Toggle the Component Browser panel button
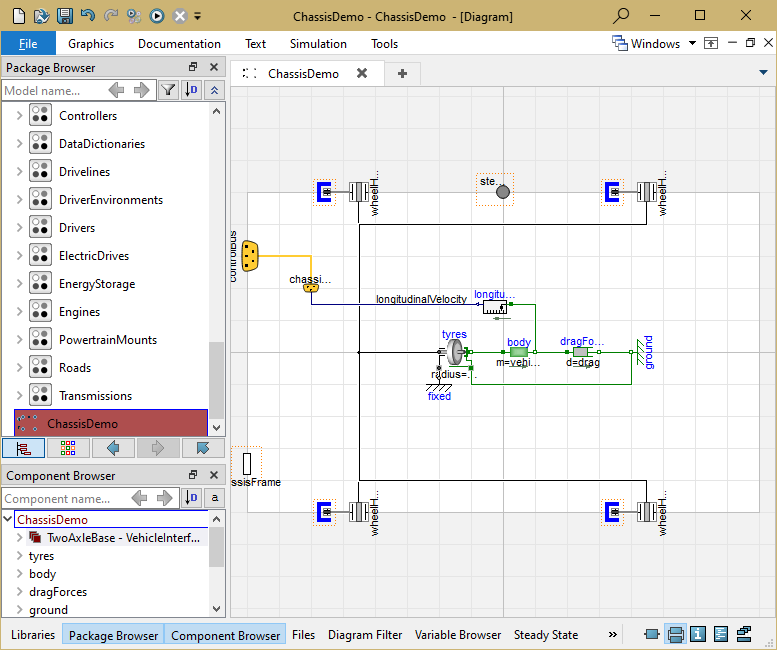 point(226,635)
